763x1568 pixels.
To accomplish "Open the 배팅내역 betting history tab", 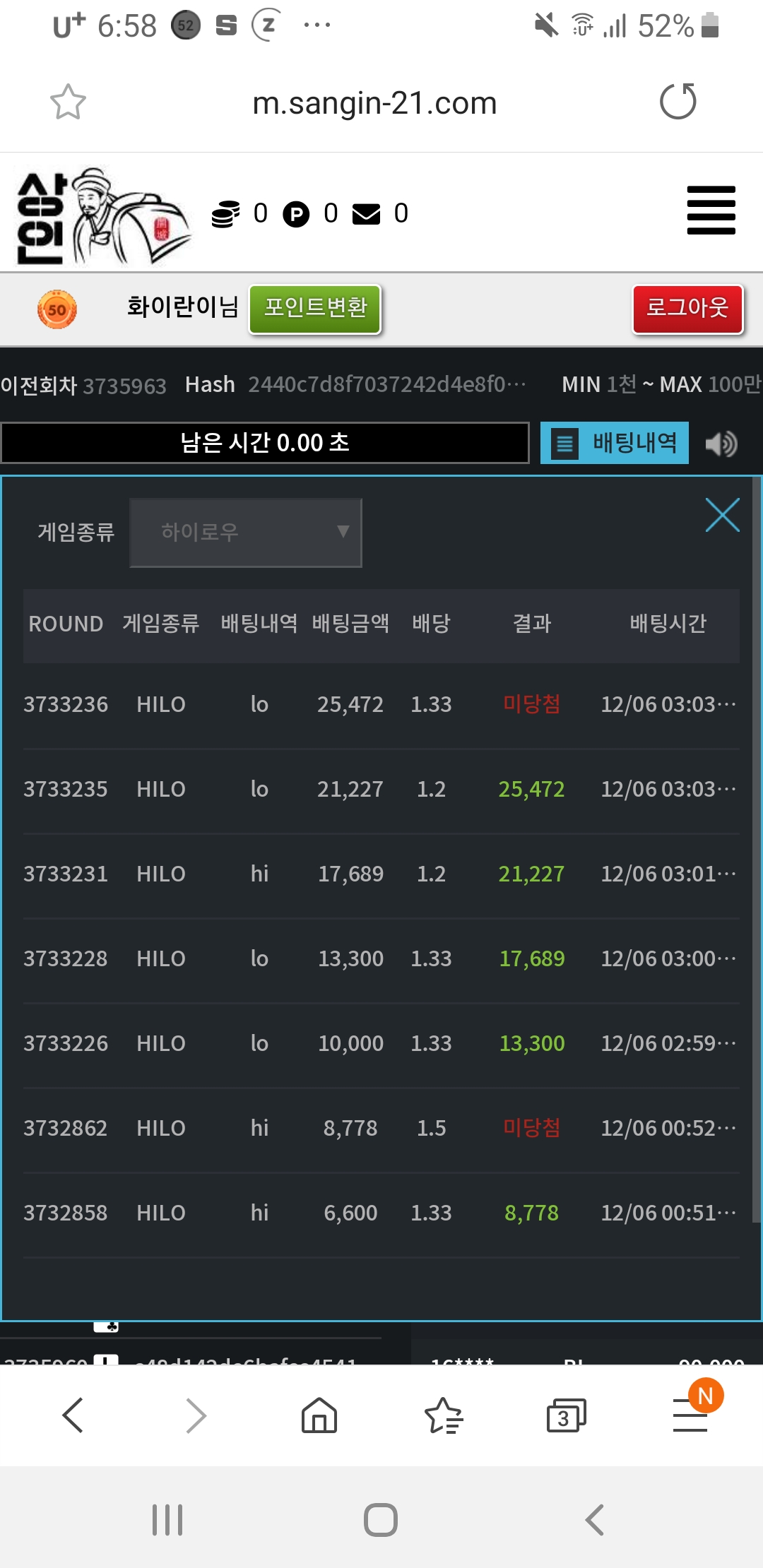I will pos(614,443).
